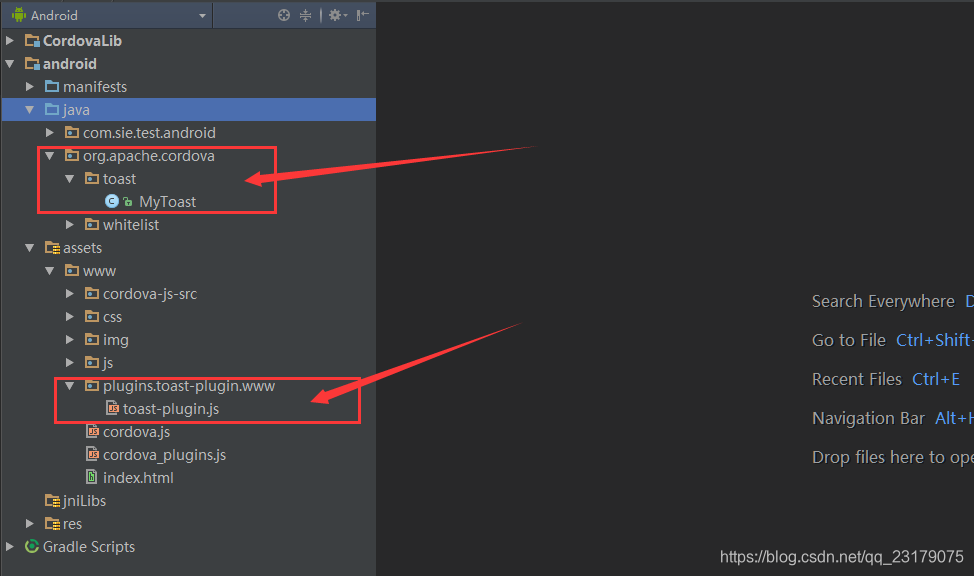Click the toast-plugin.js file icon
Image resolution: width=974 pixels, height=576 pixels.
(x=112, y=408)
